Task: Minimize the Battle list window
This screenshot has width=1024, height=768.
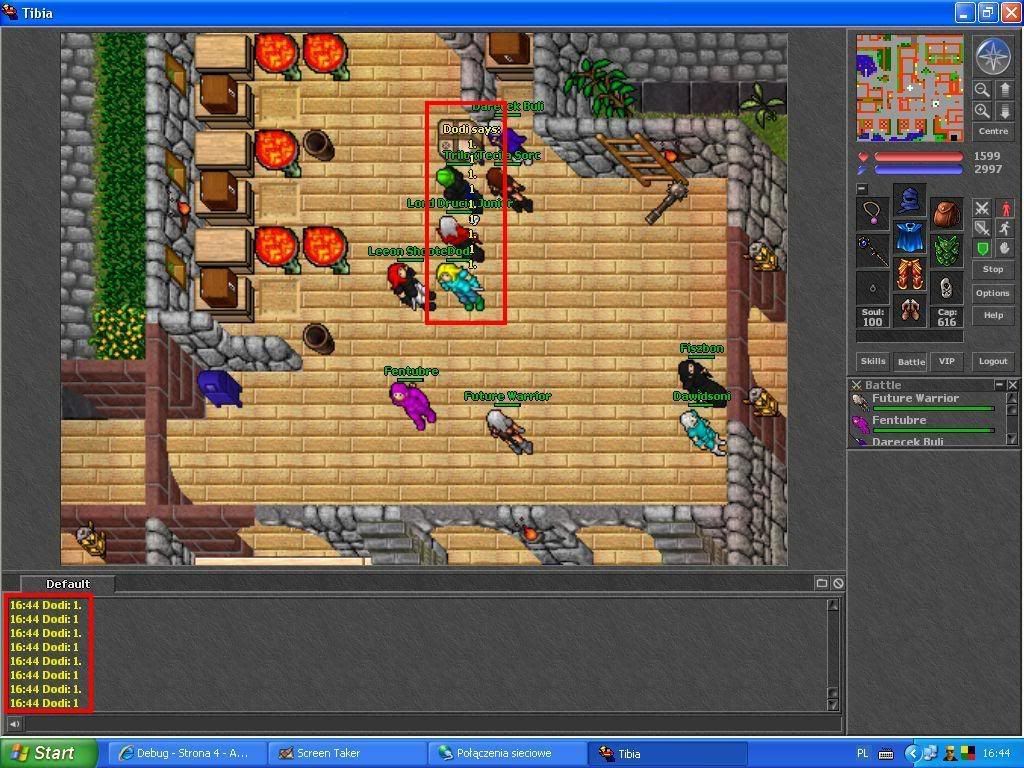Action: pos(999,385)
